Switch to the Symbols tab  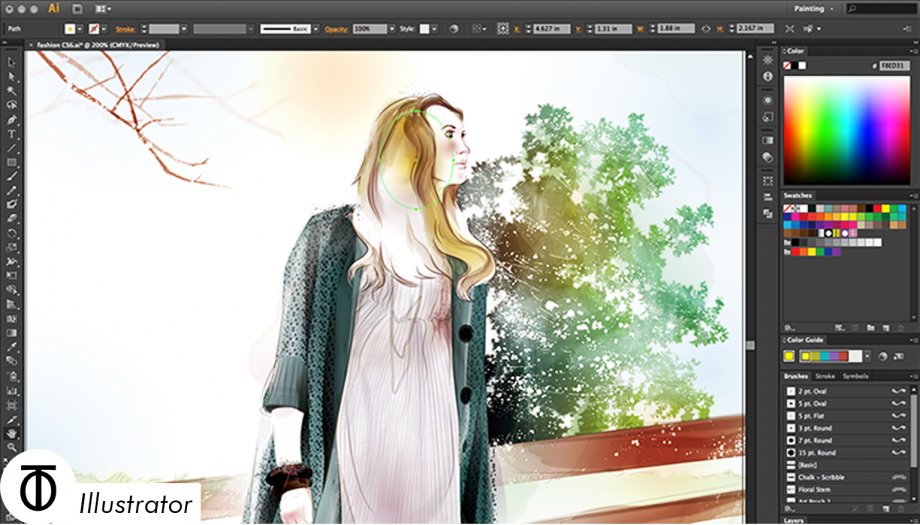[x=855, y=376]
